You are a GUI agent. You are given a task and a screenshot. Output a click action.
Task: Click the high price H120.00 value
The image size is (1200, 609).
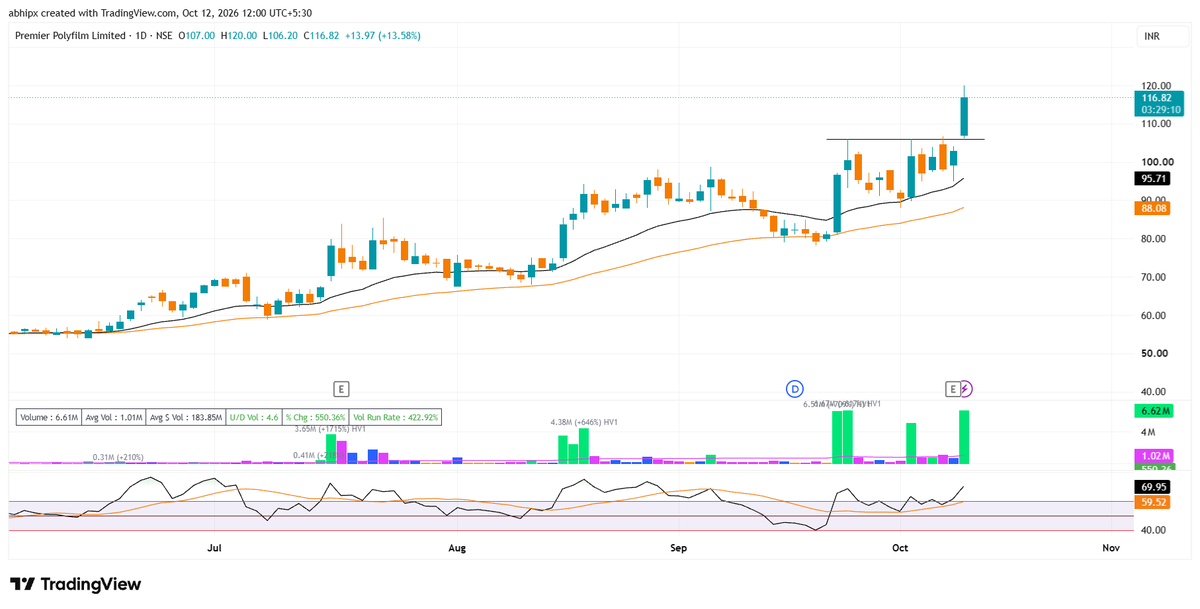click(238, 36)
